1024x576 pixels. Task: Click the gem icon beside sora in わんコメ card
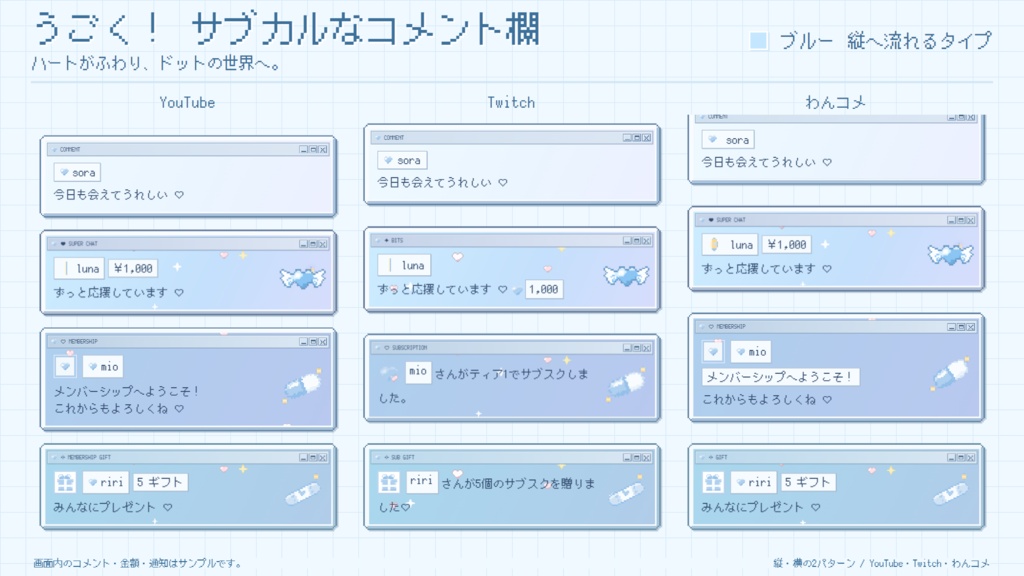click(x=712, y=139)
